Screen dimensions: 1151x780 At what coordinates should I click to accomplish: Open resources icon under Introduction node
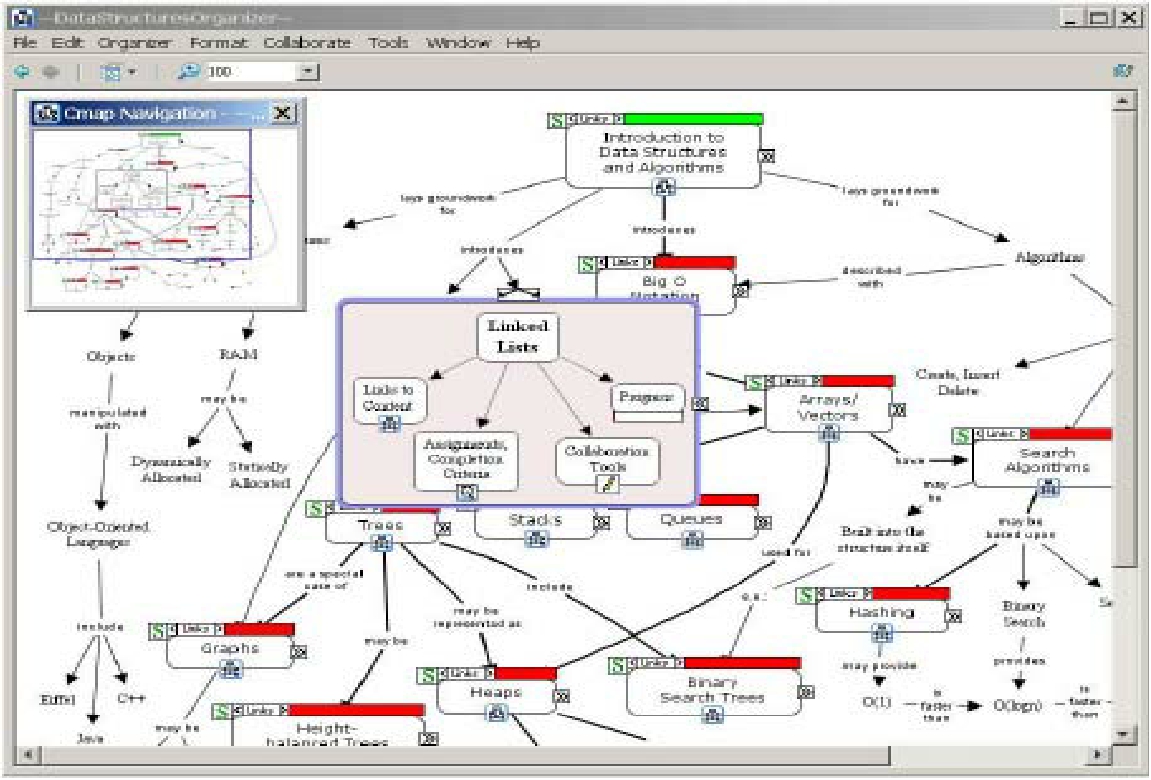point(664,187)
